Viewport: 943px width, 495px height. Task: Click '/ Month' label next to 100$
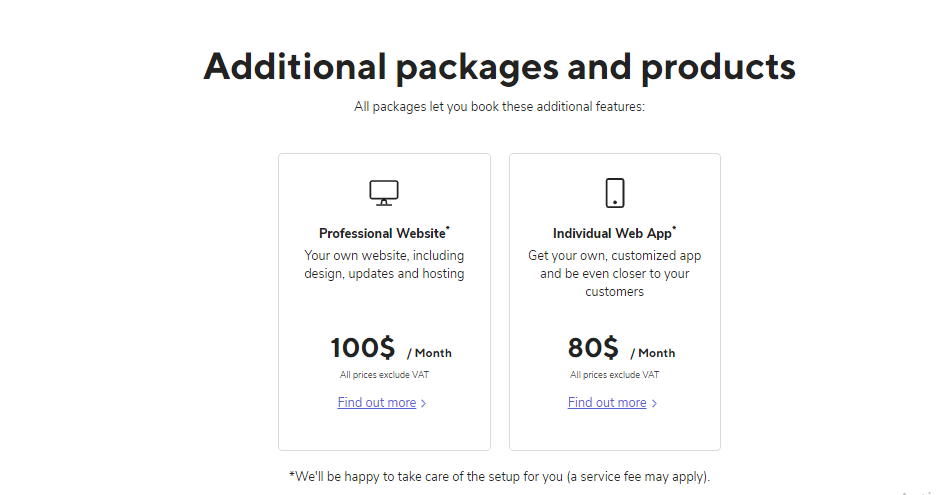click(429, 353)
